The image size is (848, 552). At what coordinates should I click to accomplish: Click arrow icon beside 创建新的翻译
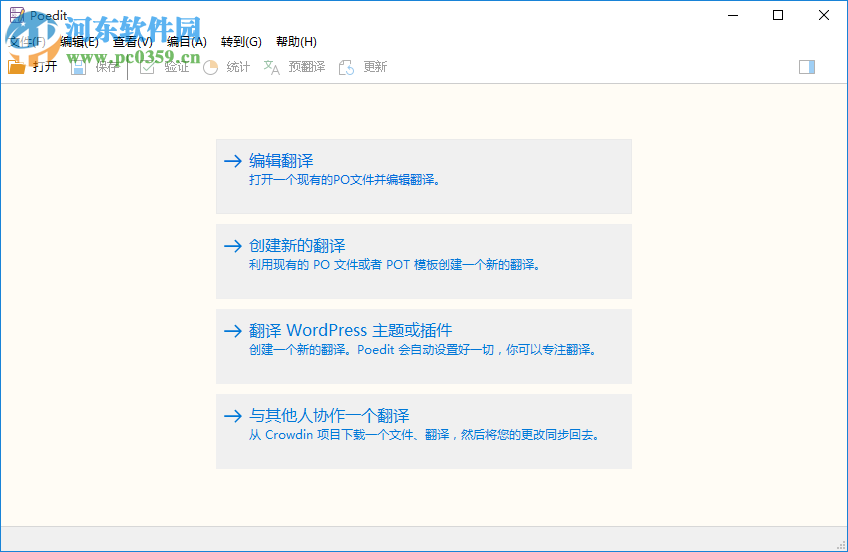point(233,245)
